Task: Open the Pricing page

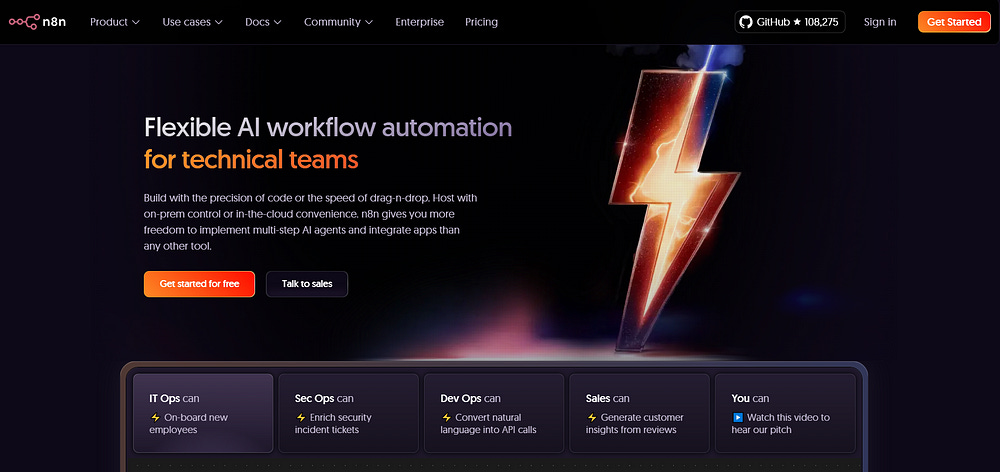Action: coord(482,22)
